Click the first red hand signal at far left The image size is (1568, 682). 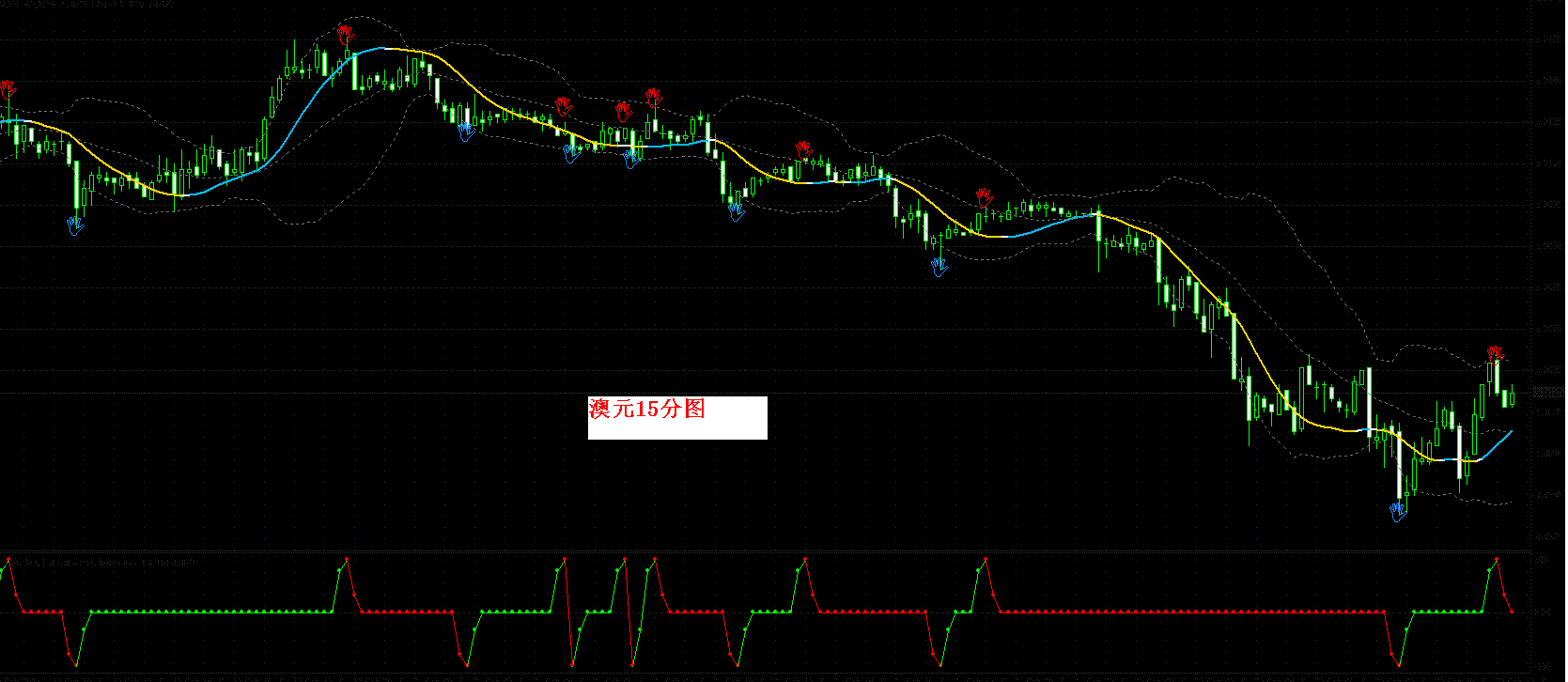click(8, 89)
